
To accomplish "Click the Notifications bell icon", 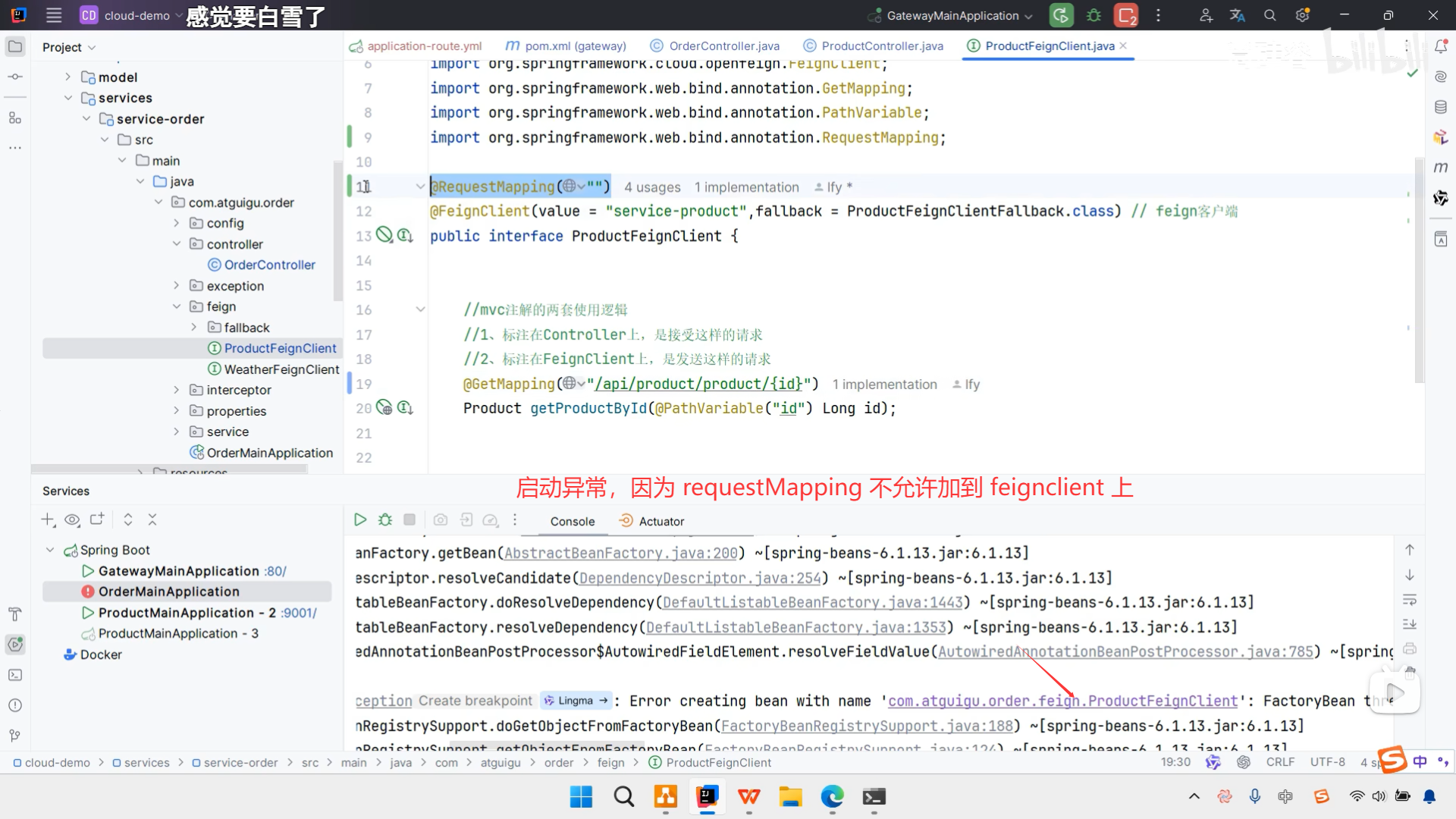I will point(1440,46).
